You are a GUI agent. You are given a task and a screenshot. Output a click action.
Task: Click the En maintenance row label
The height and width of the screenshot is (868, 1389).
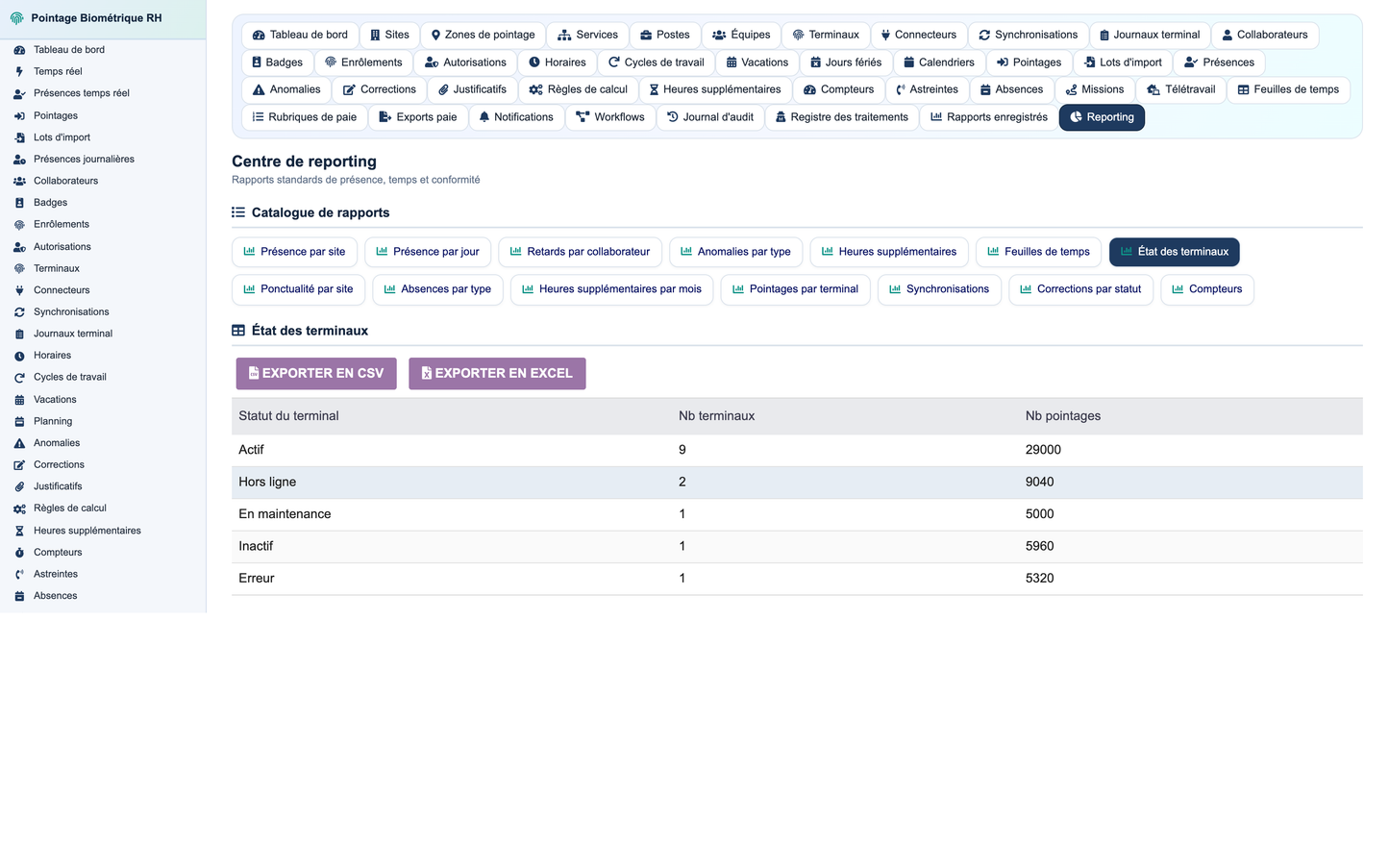click(285, 514)
